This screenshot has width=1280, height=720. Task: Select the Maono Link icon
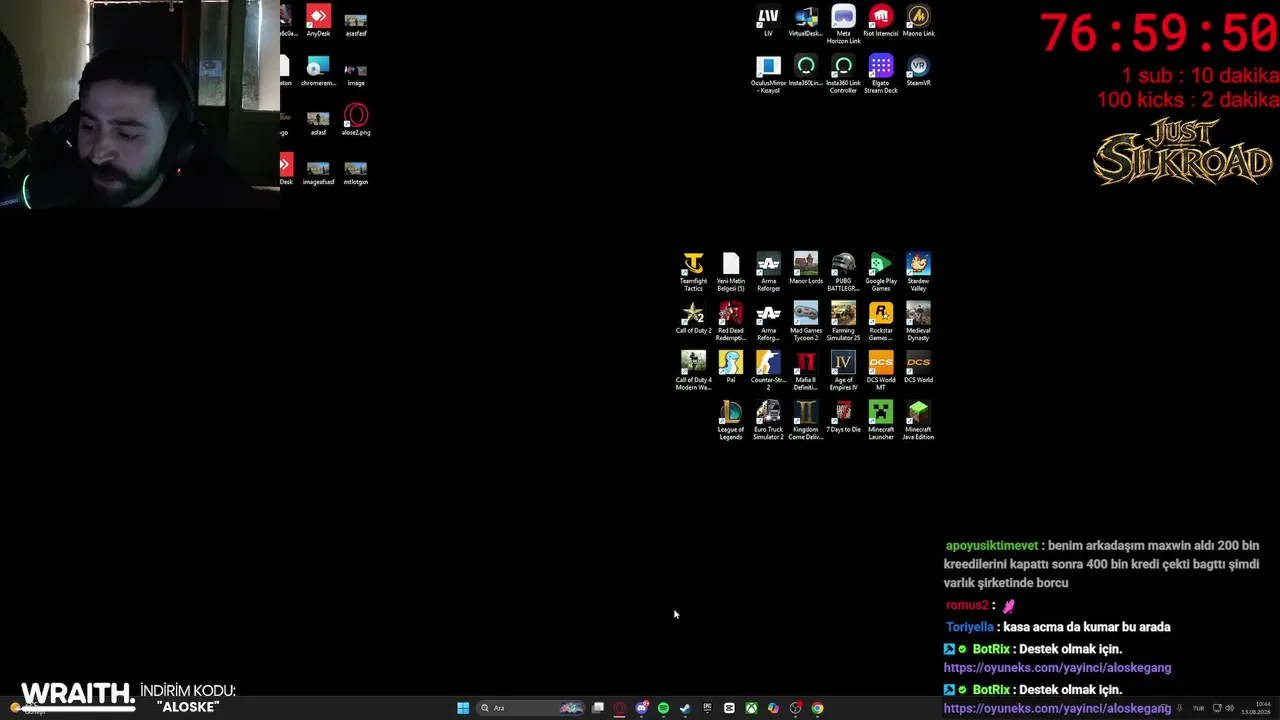click(918, 21)
